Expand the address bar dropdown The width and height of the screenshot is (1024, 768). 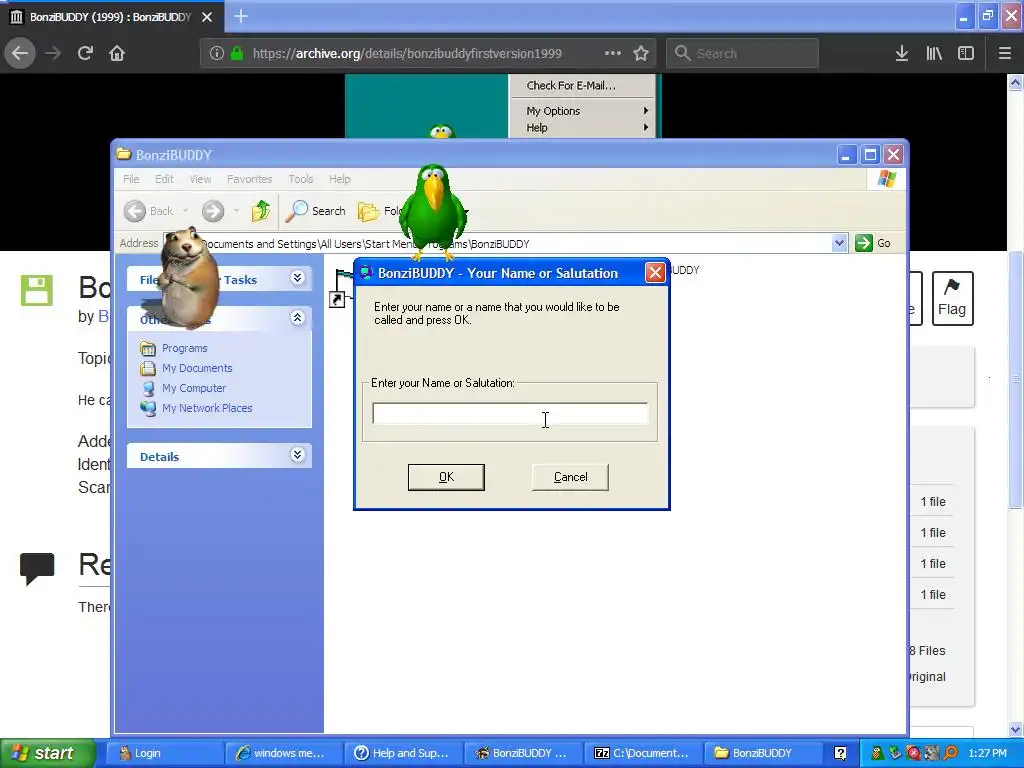pos(839,244)
